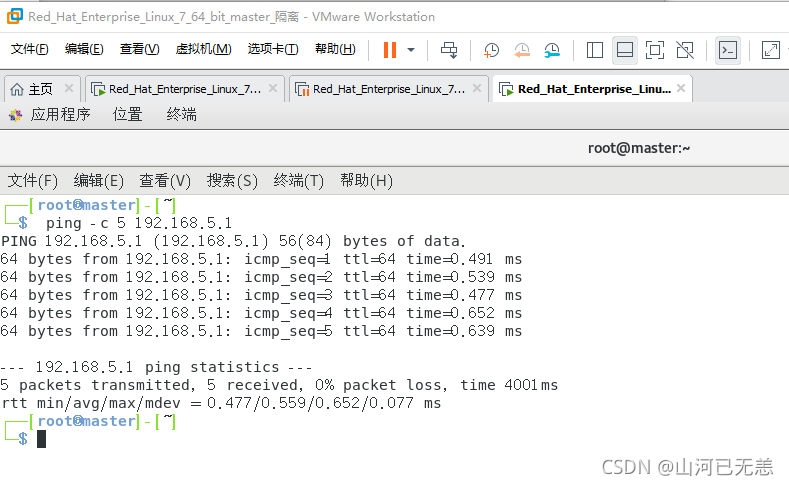This screenshot has width=789, height=485.
Task: Send Ctrl+Alt+Del to the virtual machine
Action: (449, 50)
